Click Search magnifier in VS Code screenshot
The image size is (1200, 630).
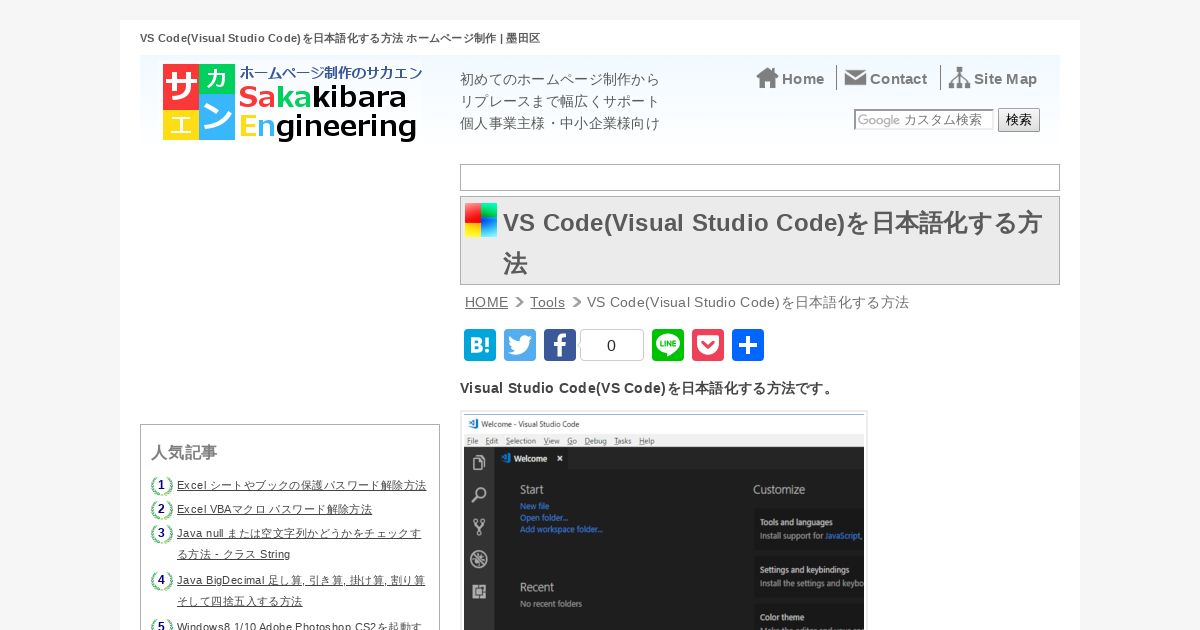tap(479, 495)
